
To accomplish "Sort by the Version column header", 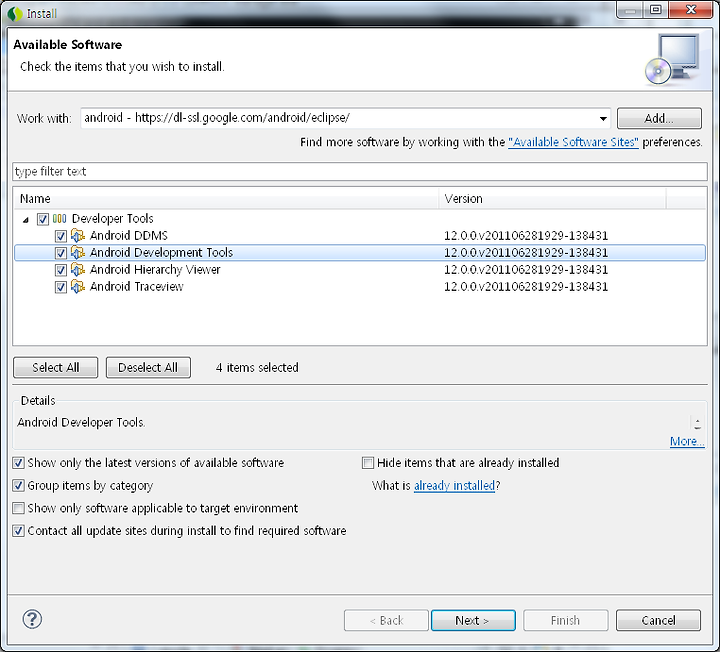I will click(x=552, y=199).
